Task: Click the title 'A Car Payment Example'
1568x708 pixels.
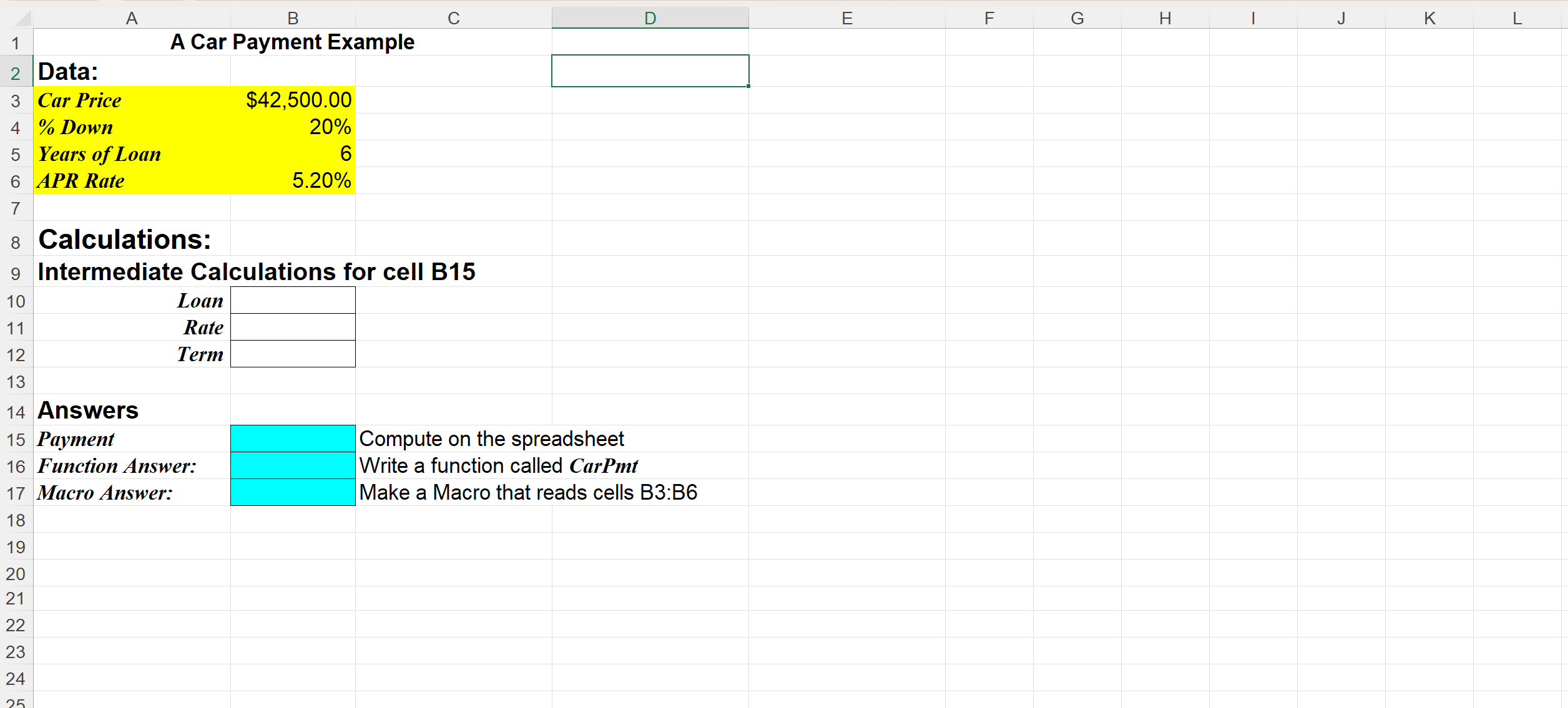Action: [292, 42]
